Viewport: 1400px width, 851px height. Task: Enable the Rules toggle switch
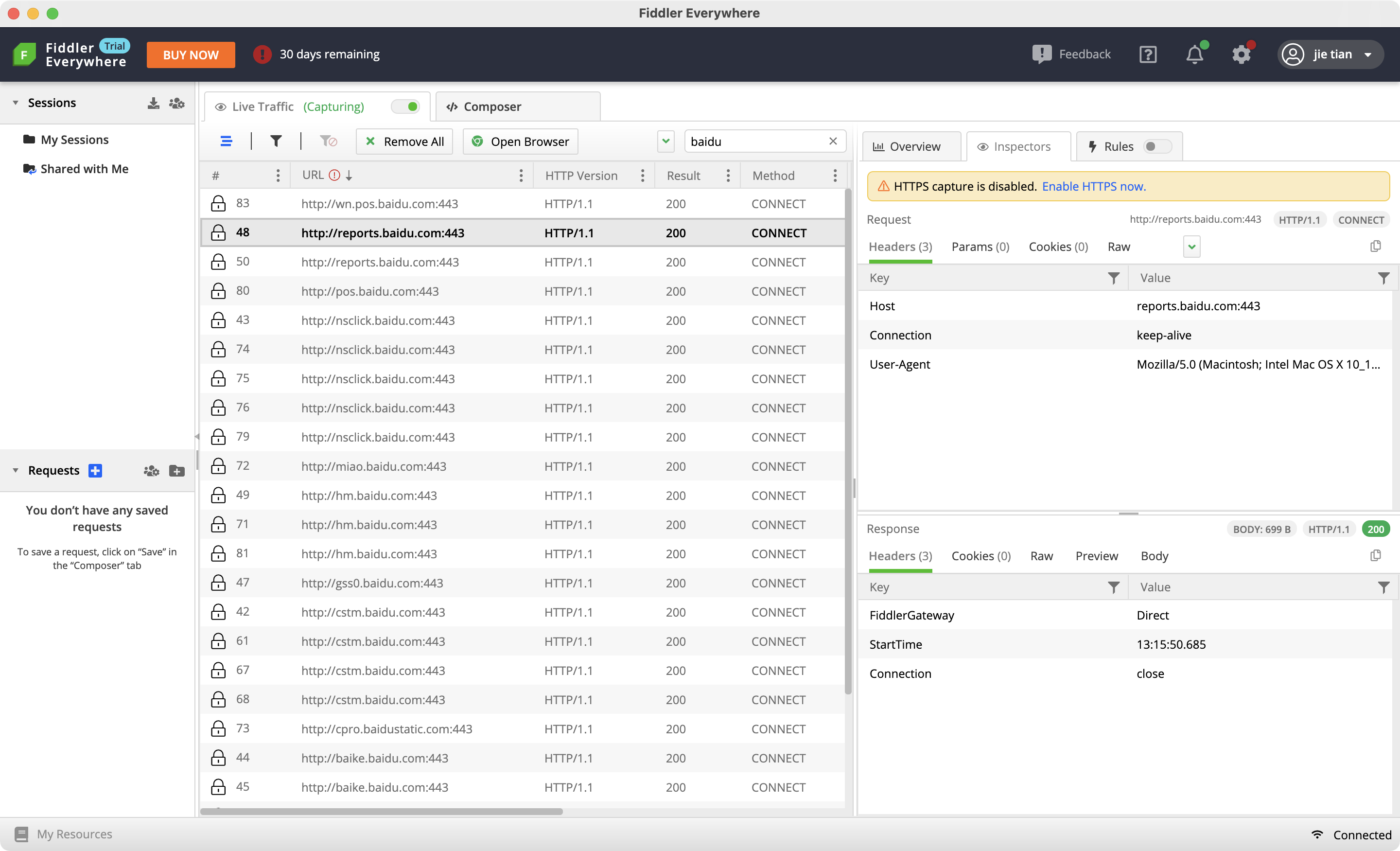[x=1157, y=146]
